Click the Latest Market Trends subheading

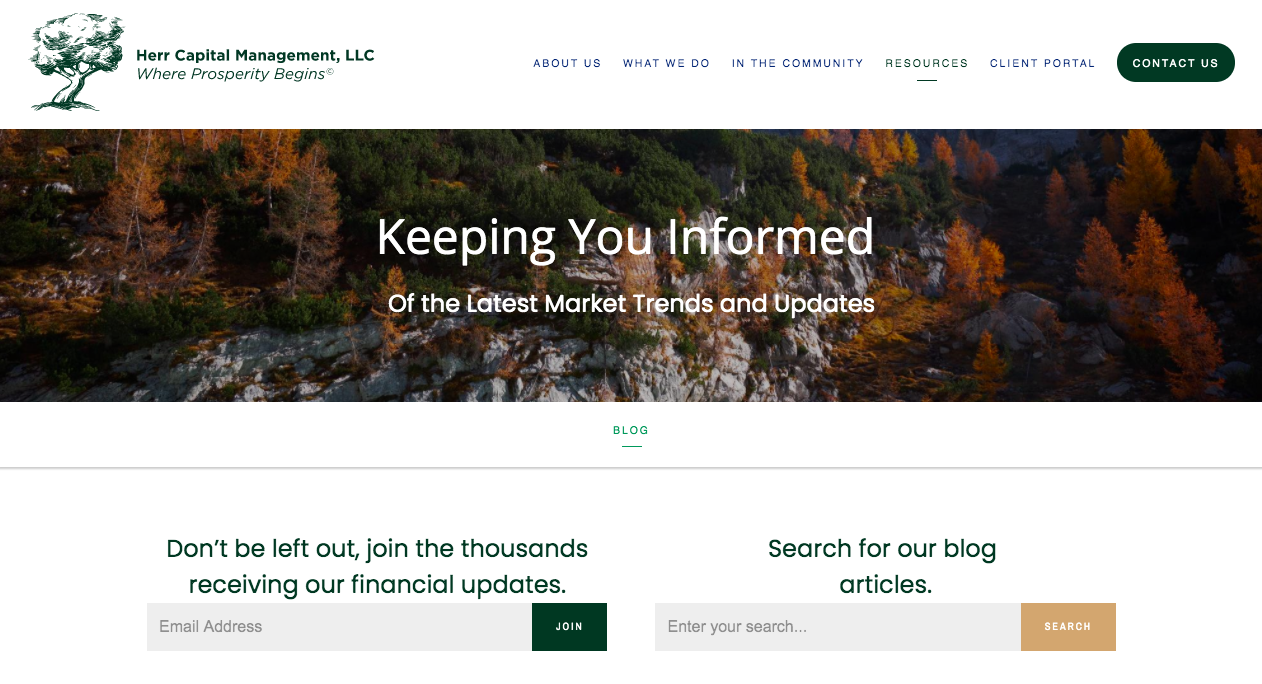coord(631,303)
